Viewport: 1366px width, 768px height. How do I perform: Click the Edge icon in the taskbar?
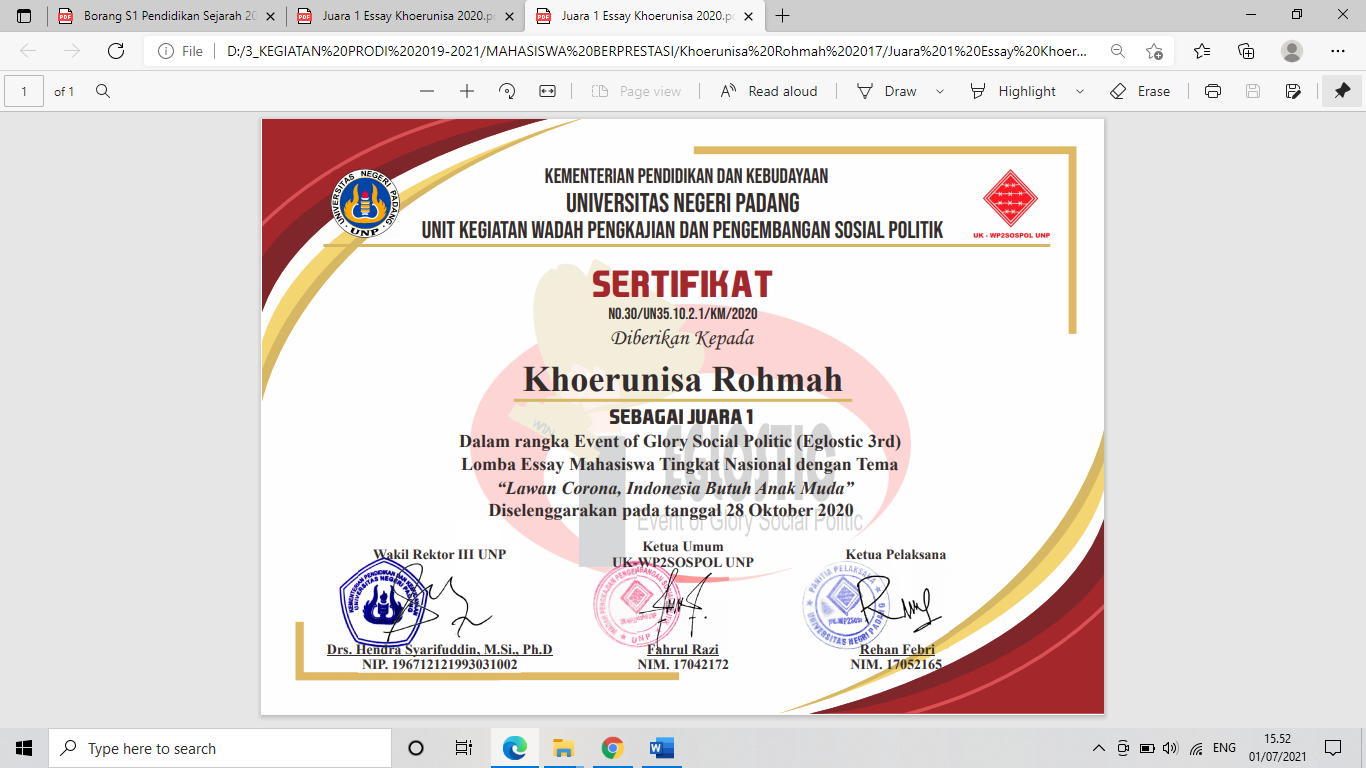[515, 748]
